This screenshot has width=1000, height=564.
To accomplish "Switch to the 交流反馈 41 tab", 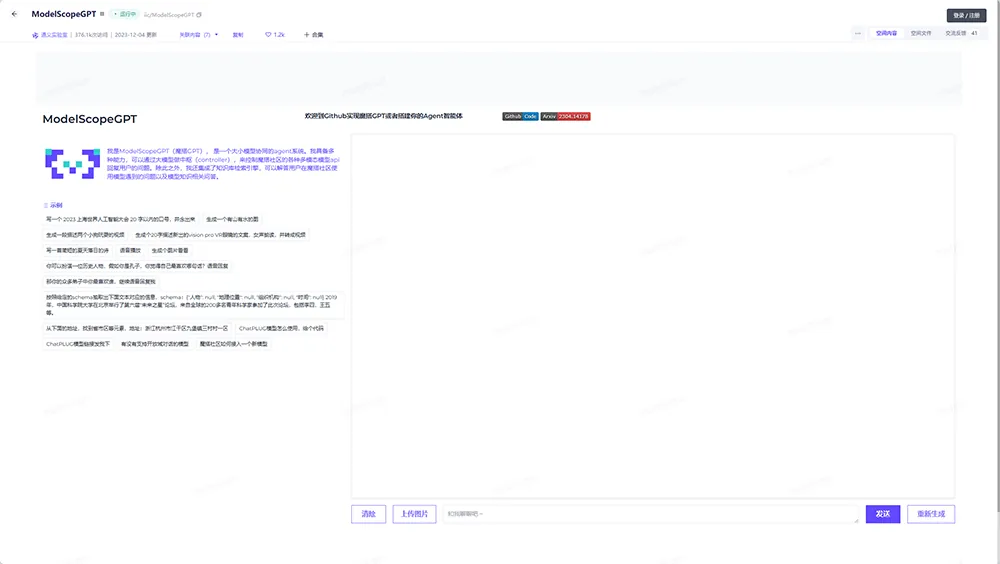I will 961,33.
